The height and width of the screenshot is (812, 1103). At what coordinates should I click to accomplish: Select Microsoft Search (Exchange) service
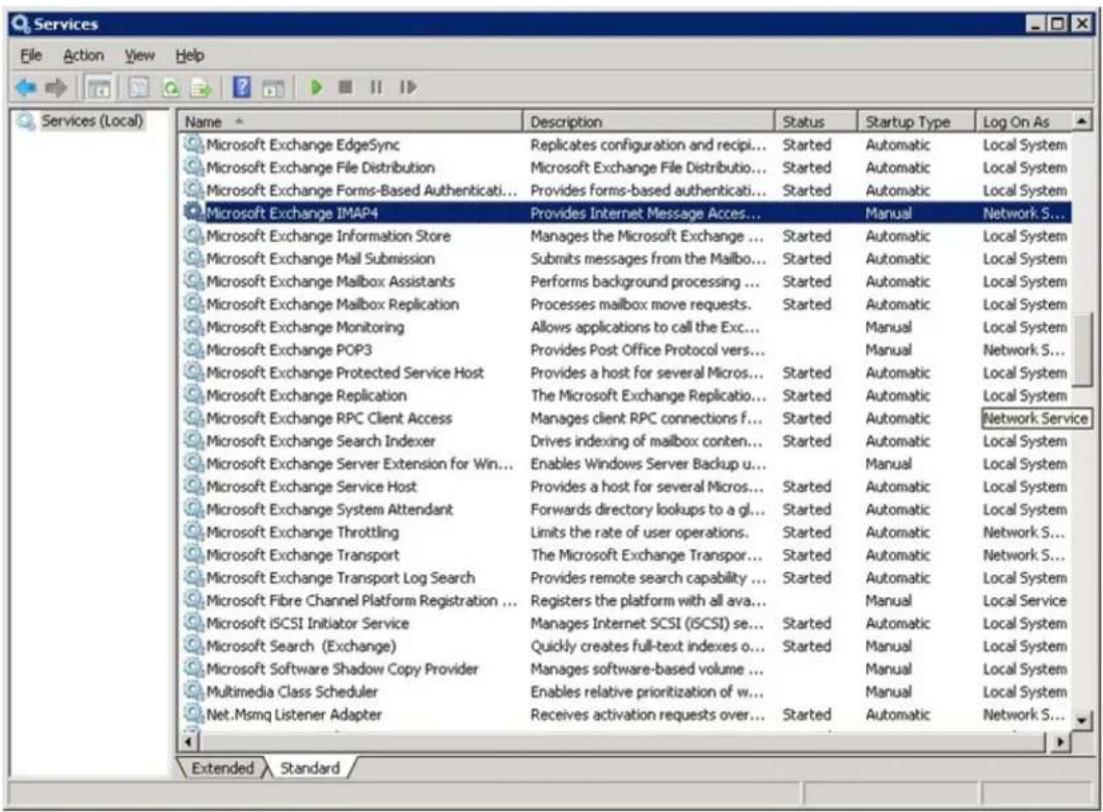pyautogui.click(x=626, y=646)
